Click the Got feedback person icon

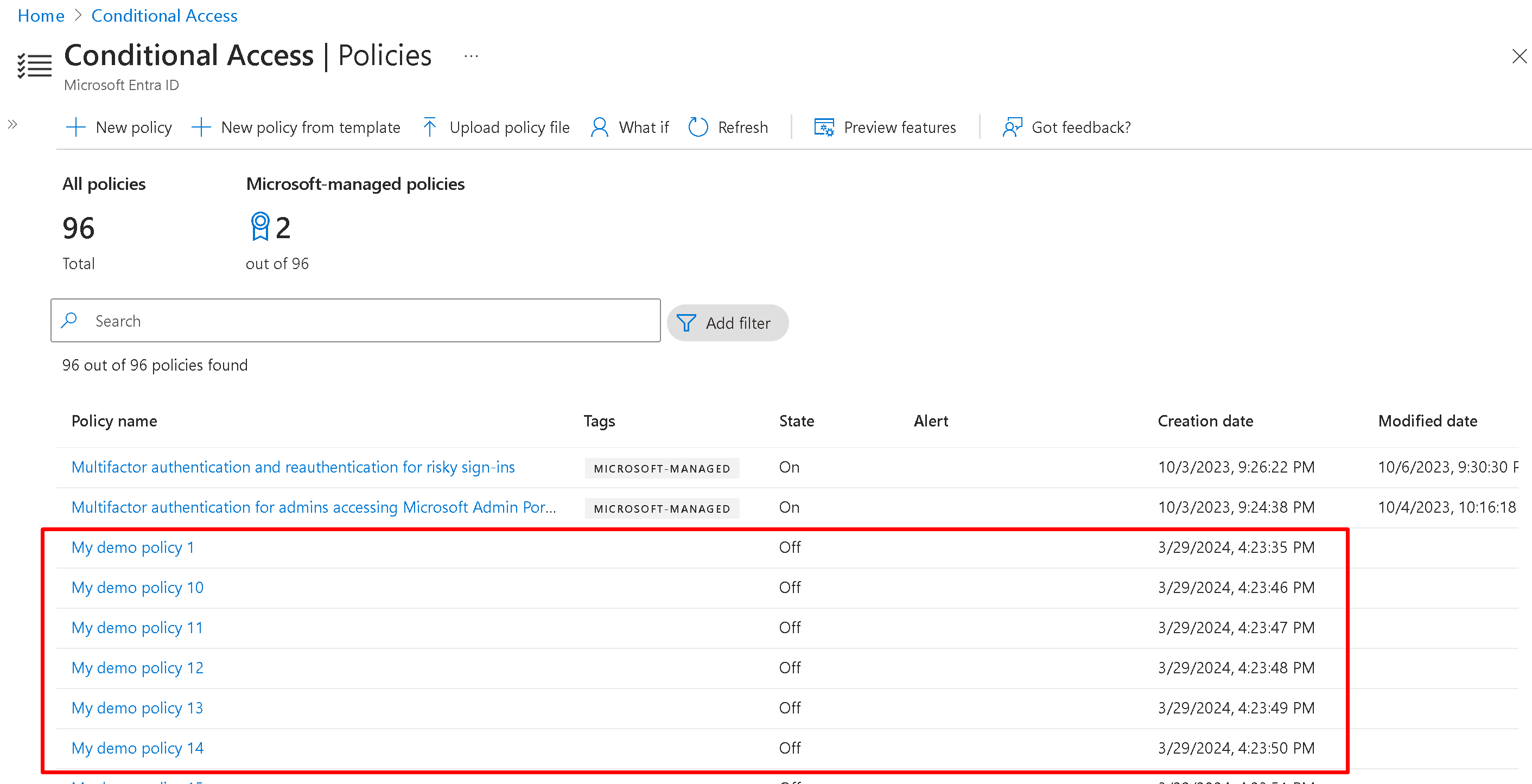(1012, 127)
